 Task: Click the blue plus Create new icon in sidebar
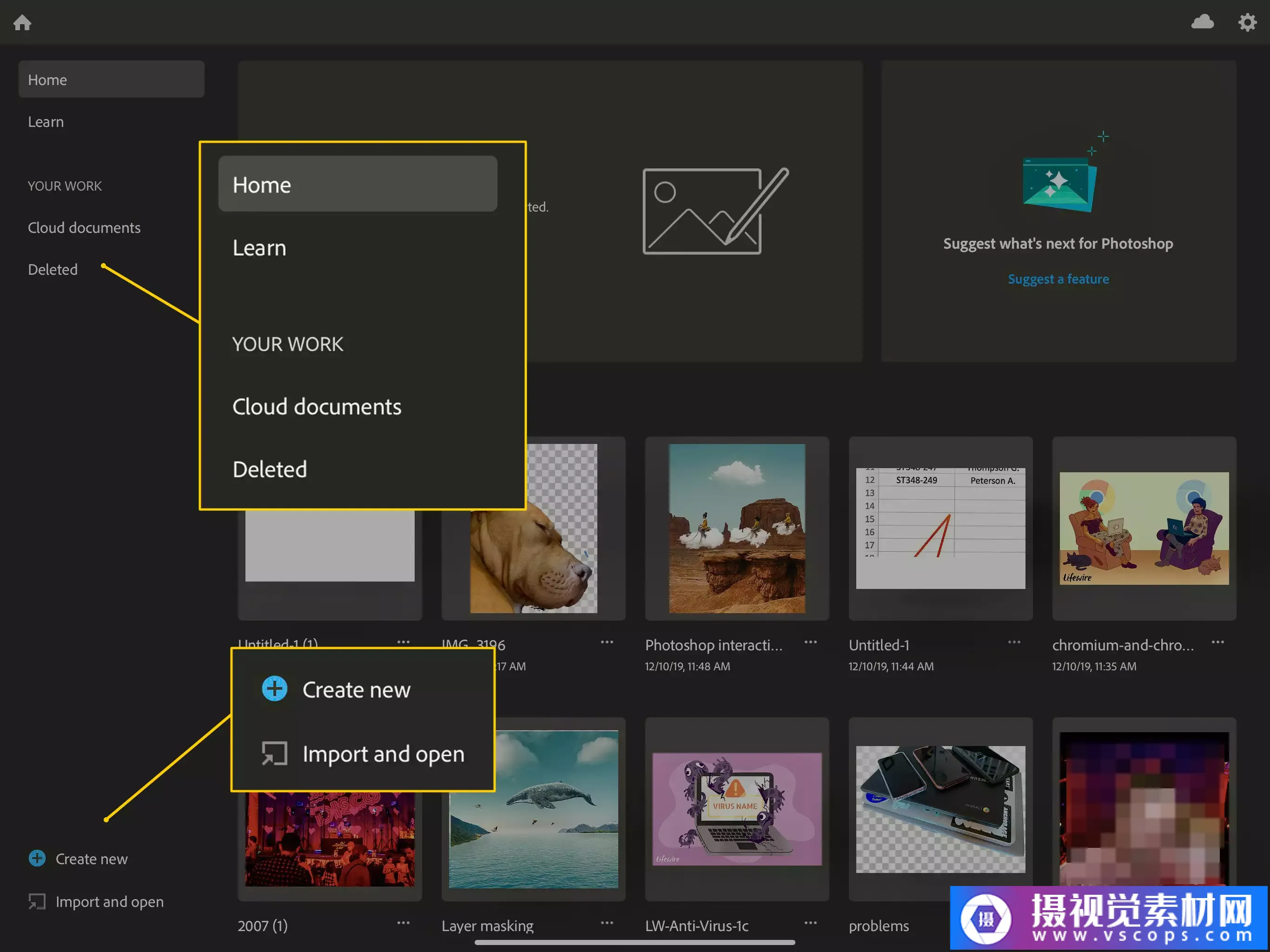[x=37, y=859]
